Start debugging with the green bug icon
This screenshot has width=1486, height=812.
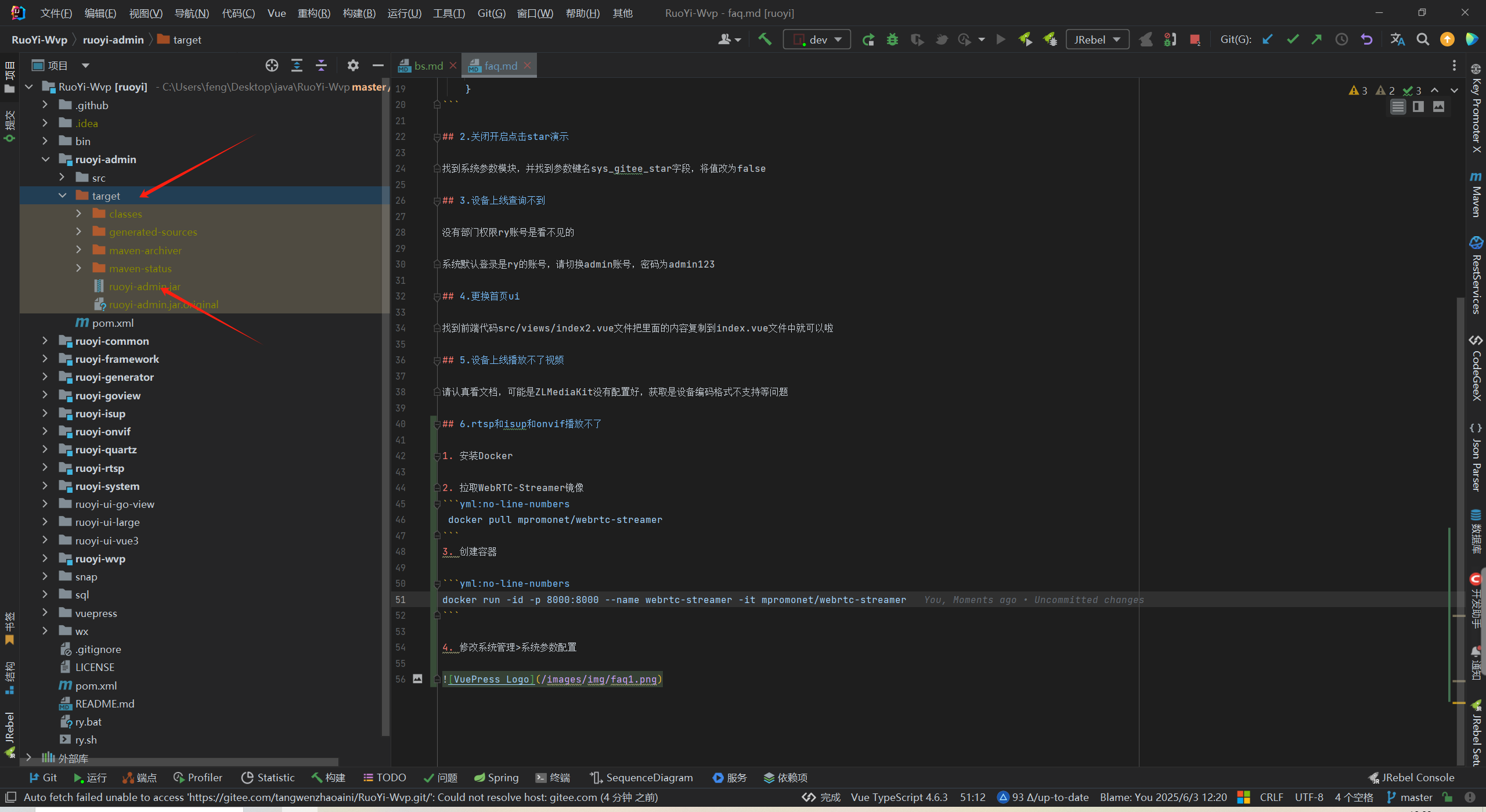[892, 39]
